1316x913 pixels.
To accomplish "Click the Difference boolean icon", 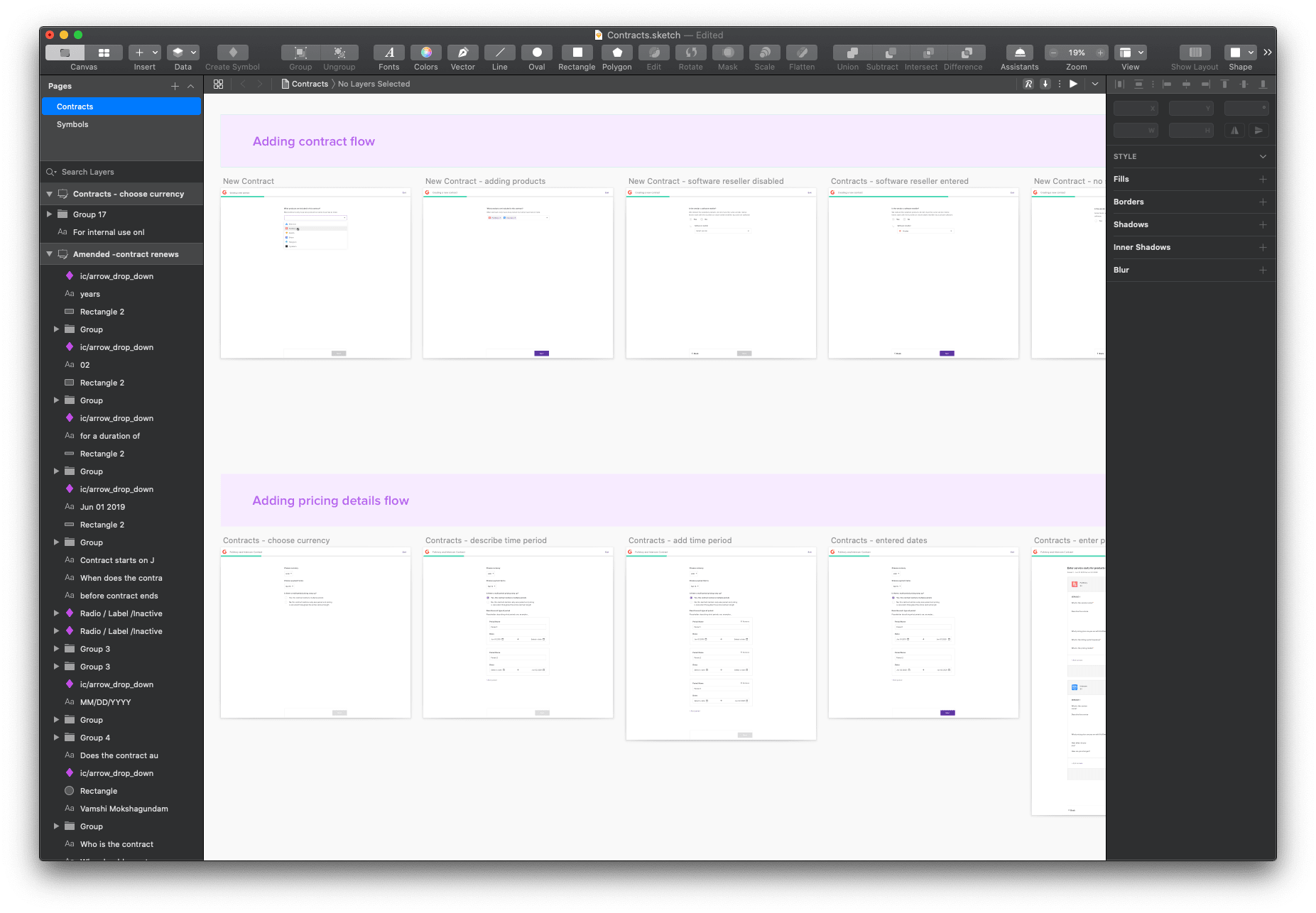I will 967,53.
